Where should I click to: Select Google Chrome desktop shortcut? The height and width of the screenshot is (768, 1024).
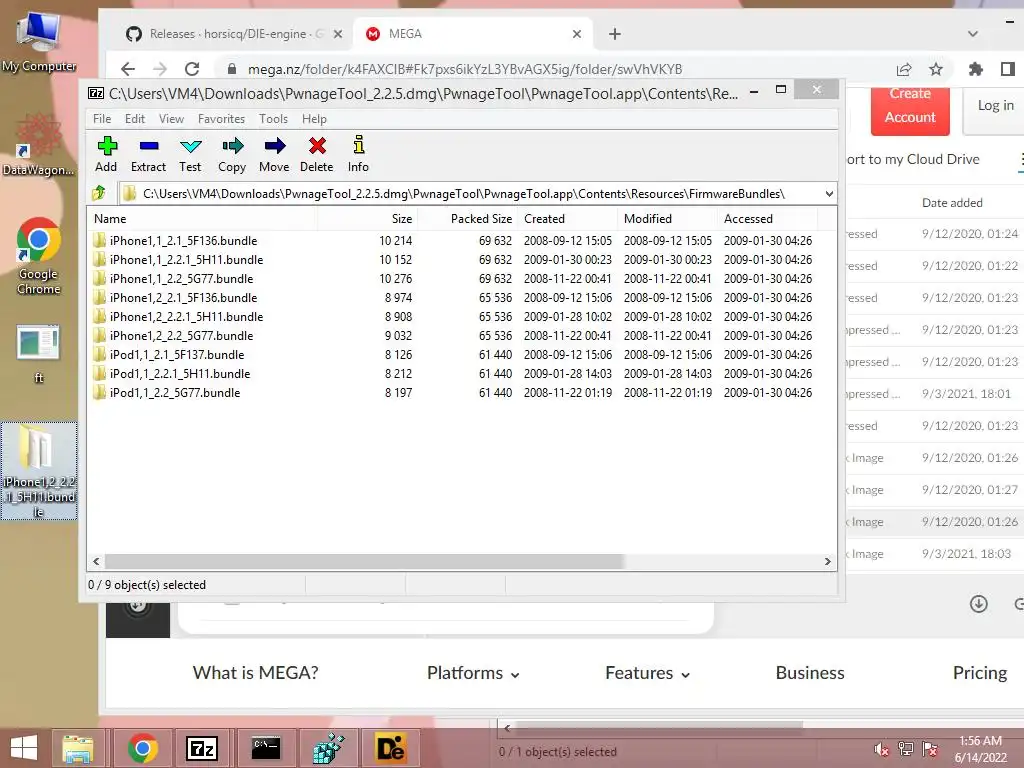pyautogui.click(x=39, y=256)
